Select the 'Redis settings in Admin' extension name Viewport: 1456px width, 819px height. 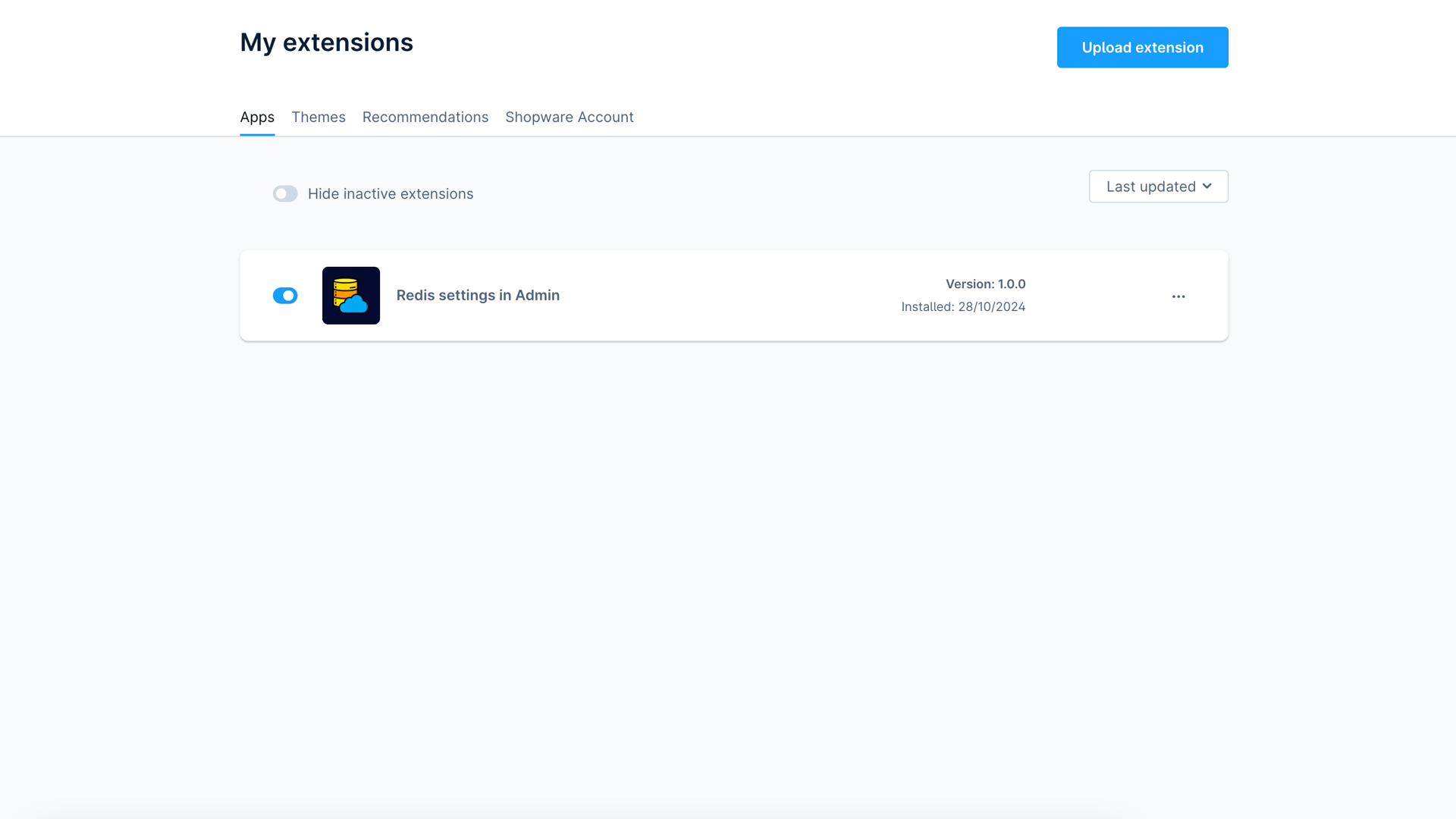(478, 296)
